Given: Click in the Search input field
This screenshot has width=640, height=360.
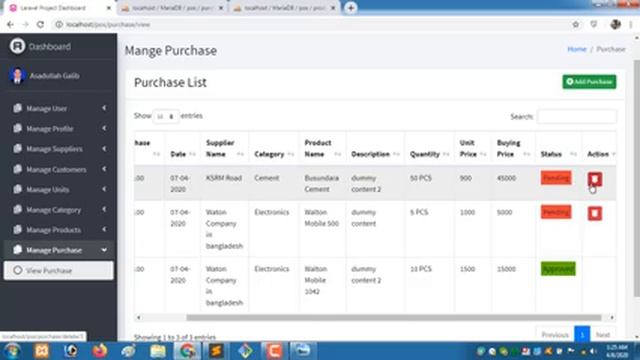Looking at the screenshot, I should pos(577,117).
